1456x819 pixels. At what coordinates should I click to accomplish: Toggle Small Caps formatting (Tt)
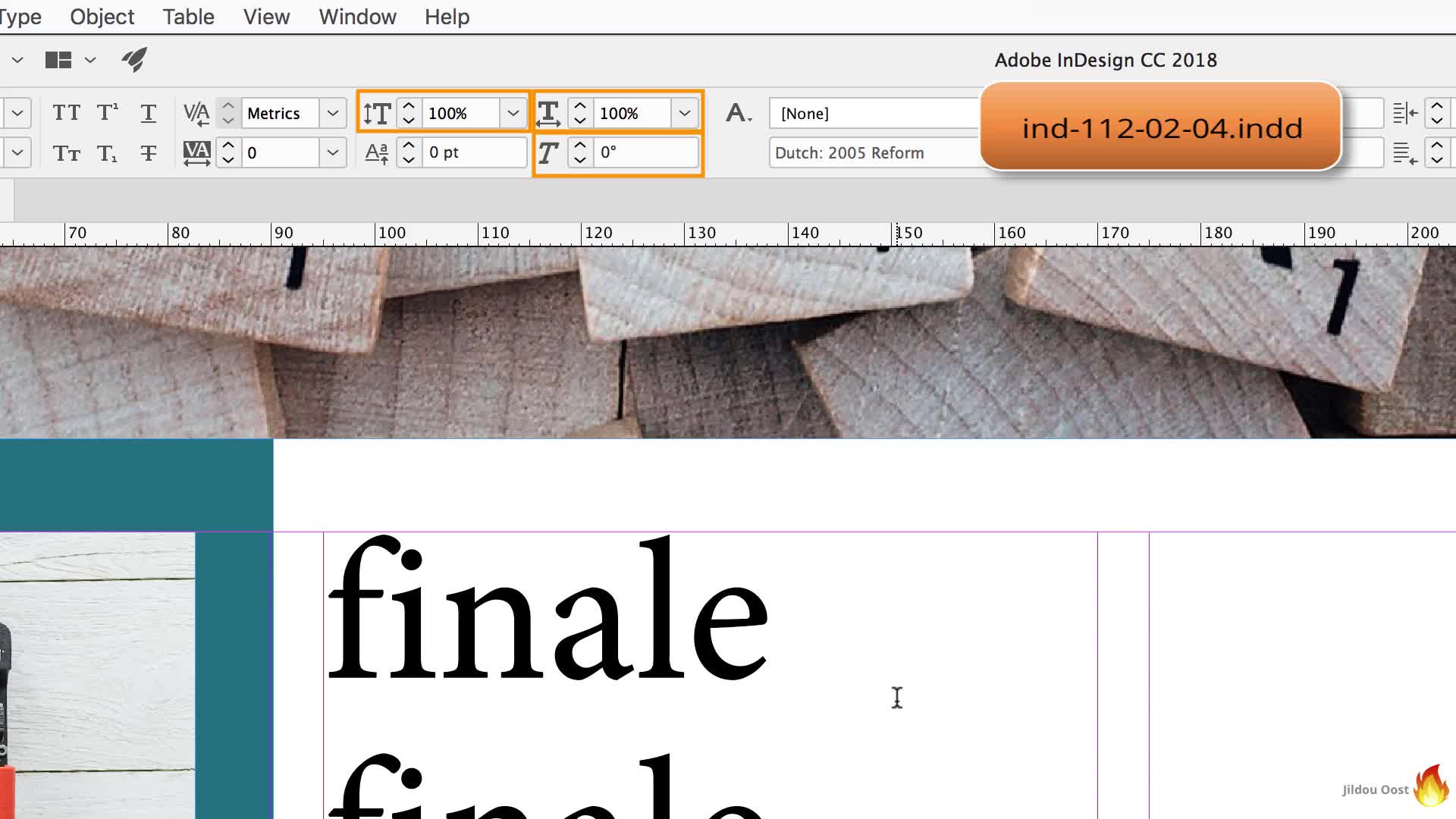(66, 153)
